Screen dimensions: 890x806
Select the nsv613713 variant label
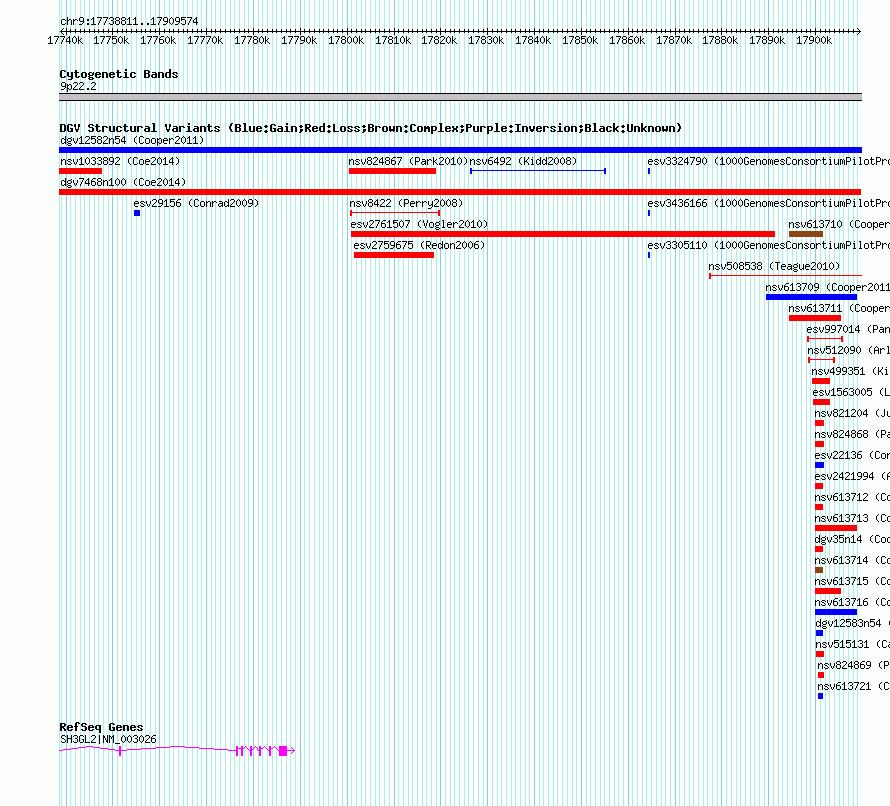[x=852, y=518]
